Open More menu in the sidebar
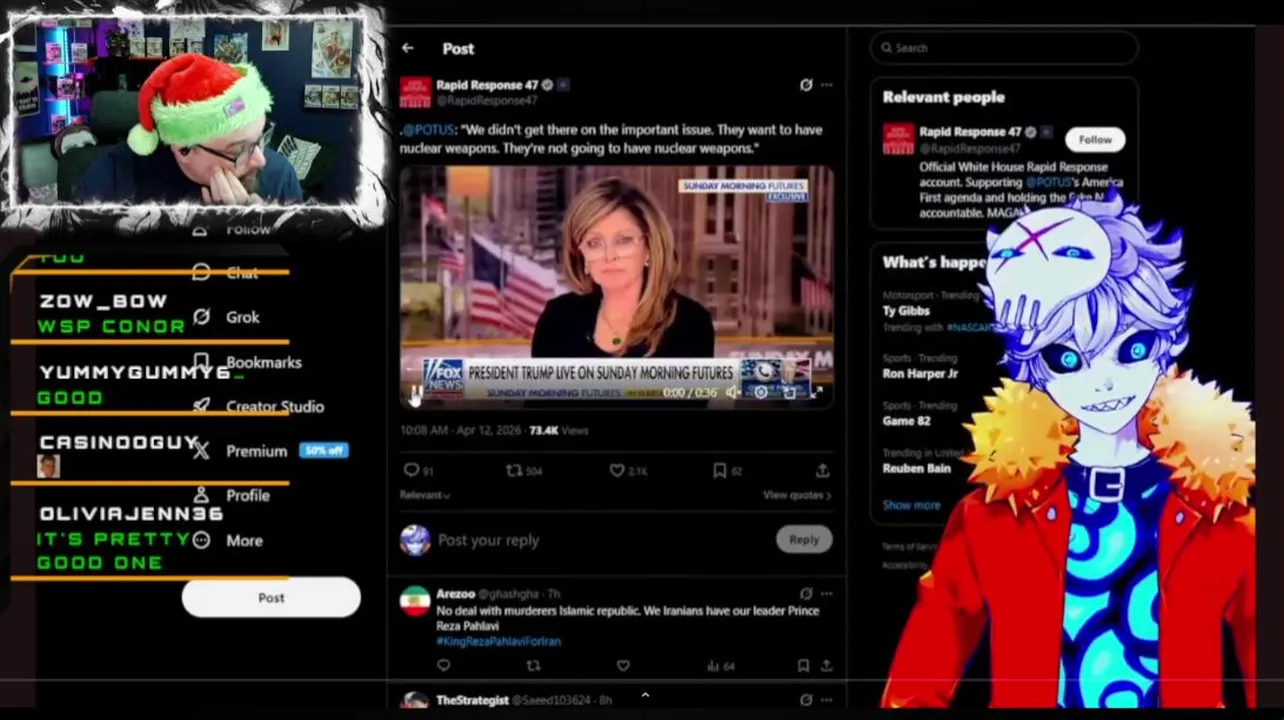The width and height of the screenshot is (1284, 720). click(226, 540)
